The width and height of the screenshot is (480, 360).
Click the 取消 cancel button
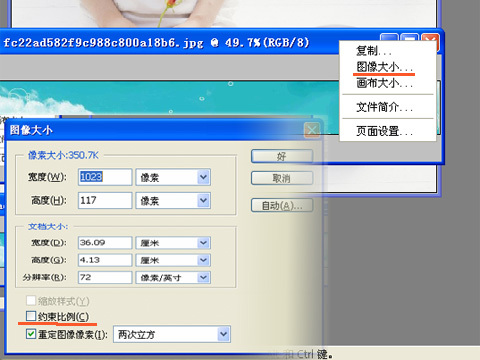(x=282, y=178)
